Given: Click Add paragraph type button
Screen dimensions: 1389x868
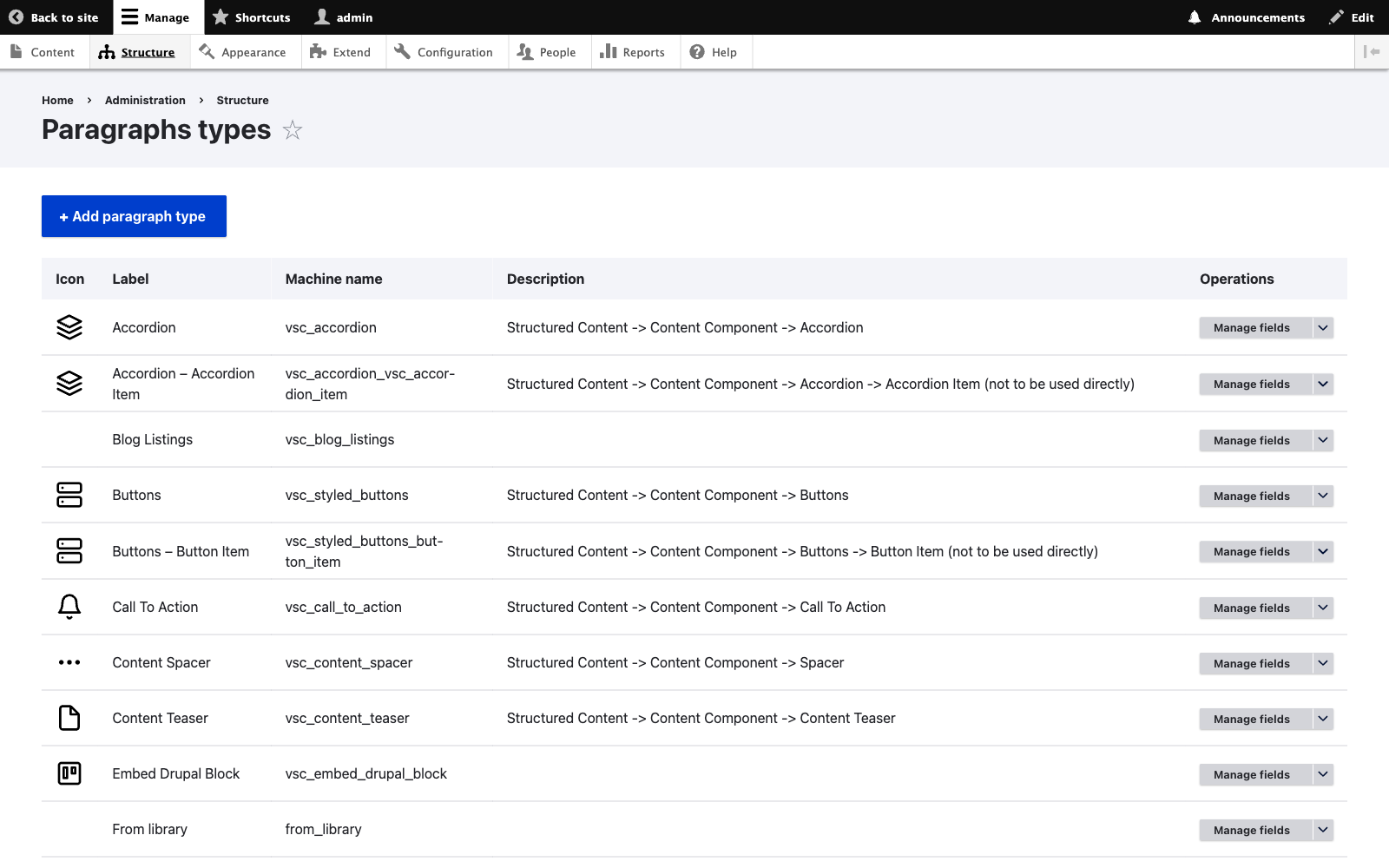Looking at the screenshot, I should pyautogui.click(x=134, y=216).
